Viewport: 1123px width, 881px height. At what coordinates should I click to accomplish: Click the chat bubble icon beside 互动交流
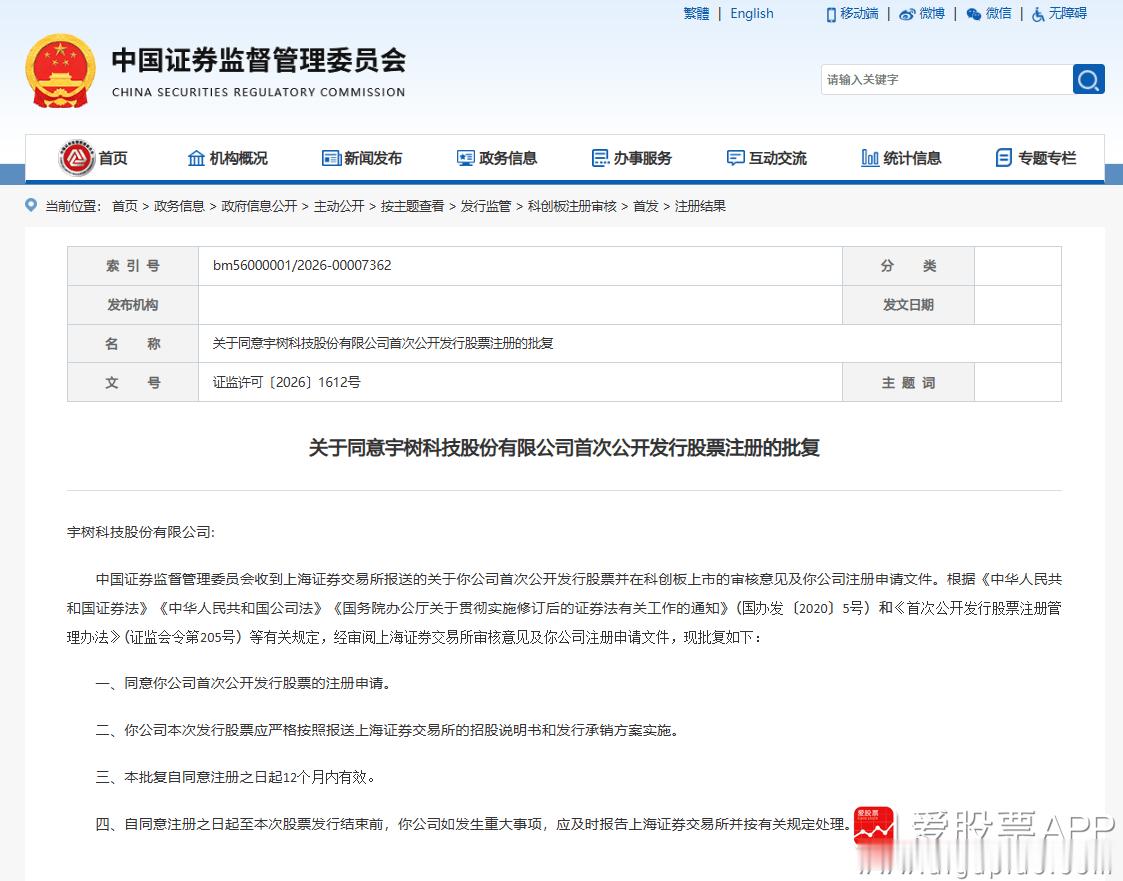tap(736, 158)
